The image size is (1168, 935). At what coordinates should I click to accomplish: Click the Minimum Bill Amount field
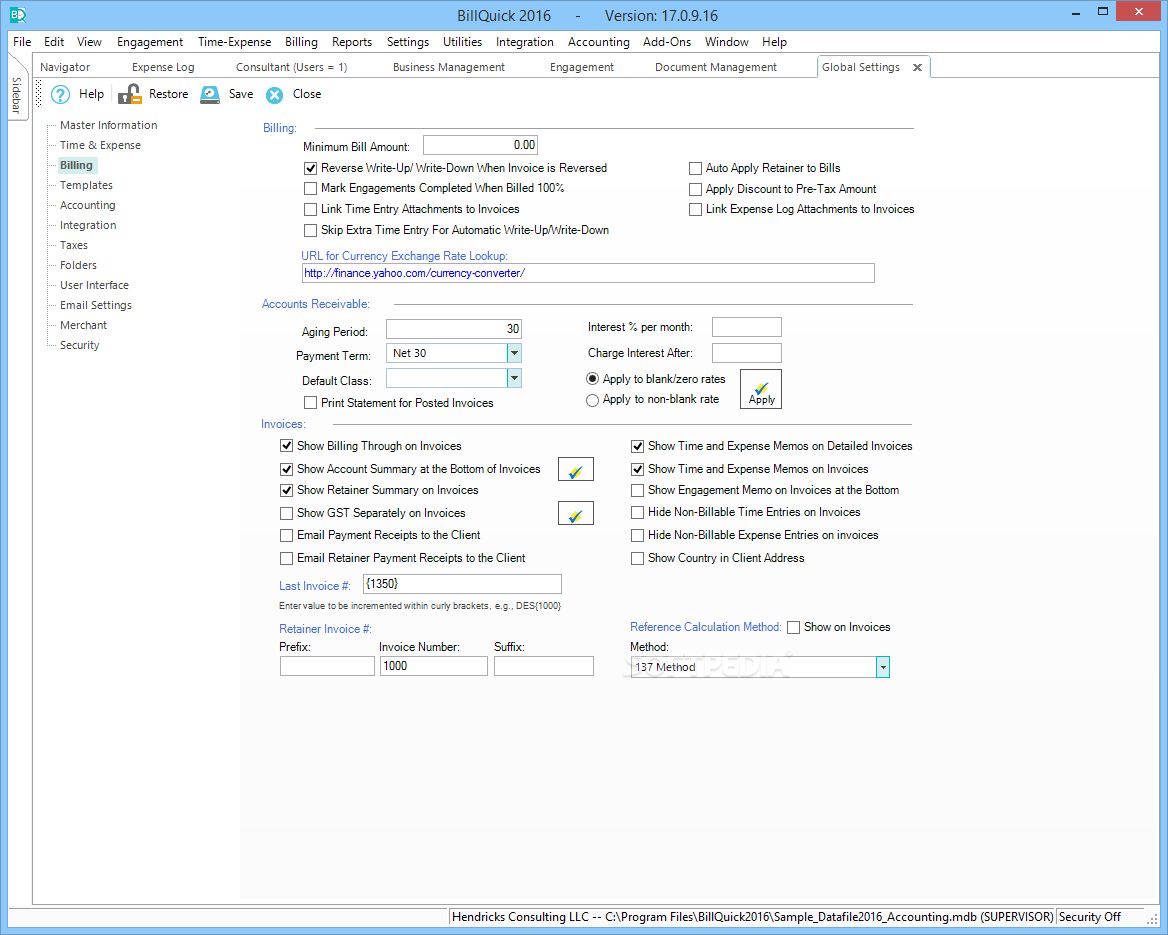tap(480, 145)
